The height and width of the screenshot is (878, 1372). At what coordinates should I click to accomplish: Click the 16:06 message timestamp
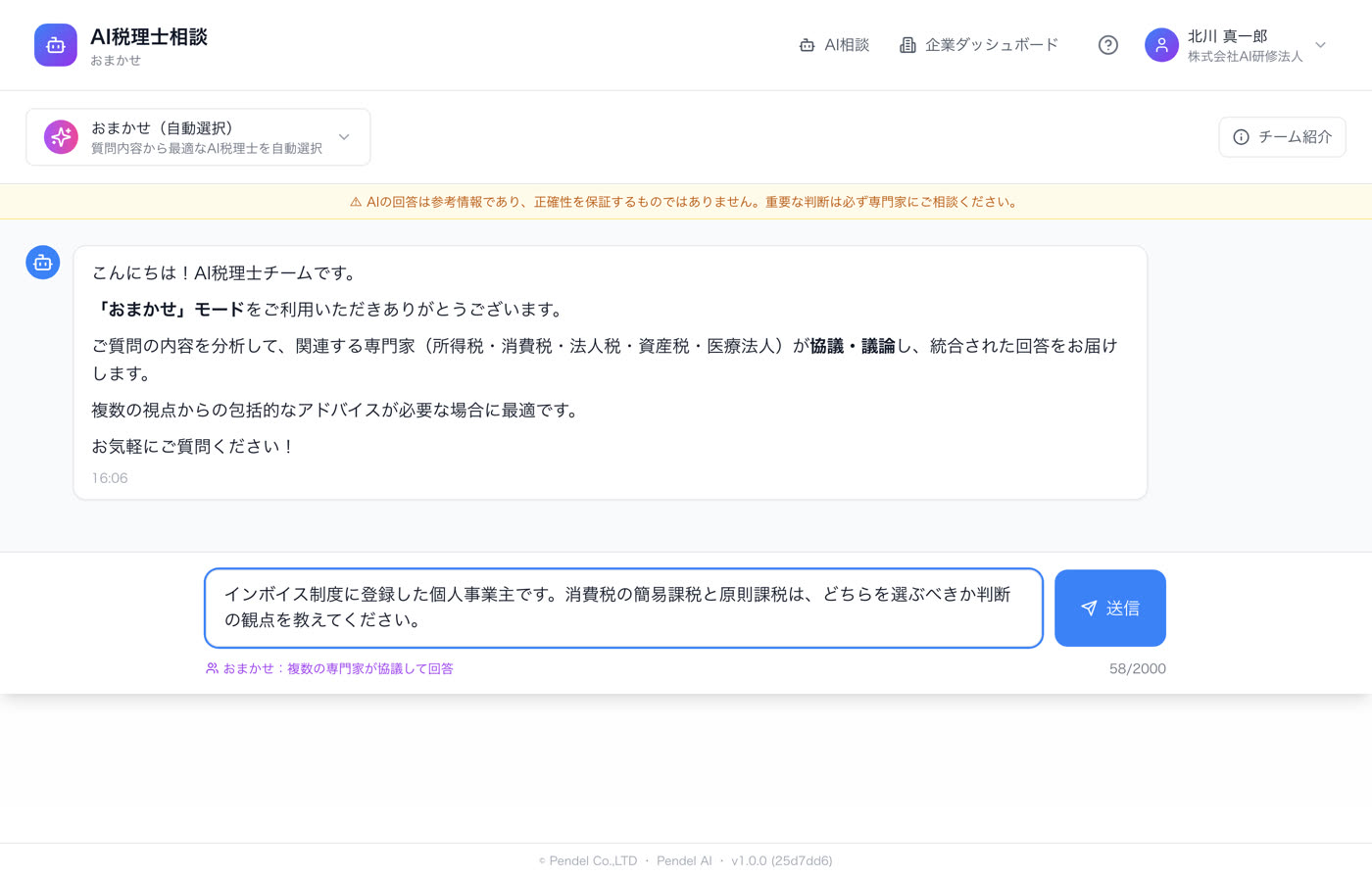coord(110,478)
